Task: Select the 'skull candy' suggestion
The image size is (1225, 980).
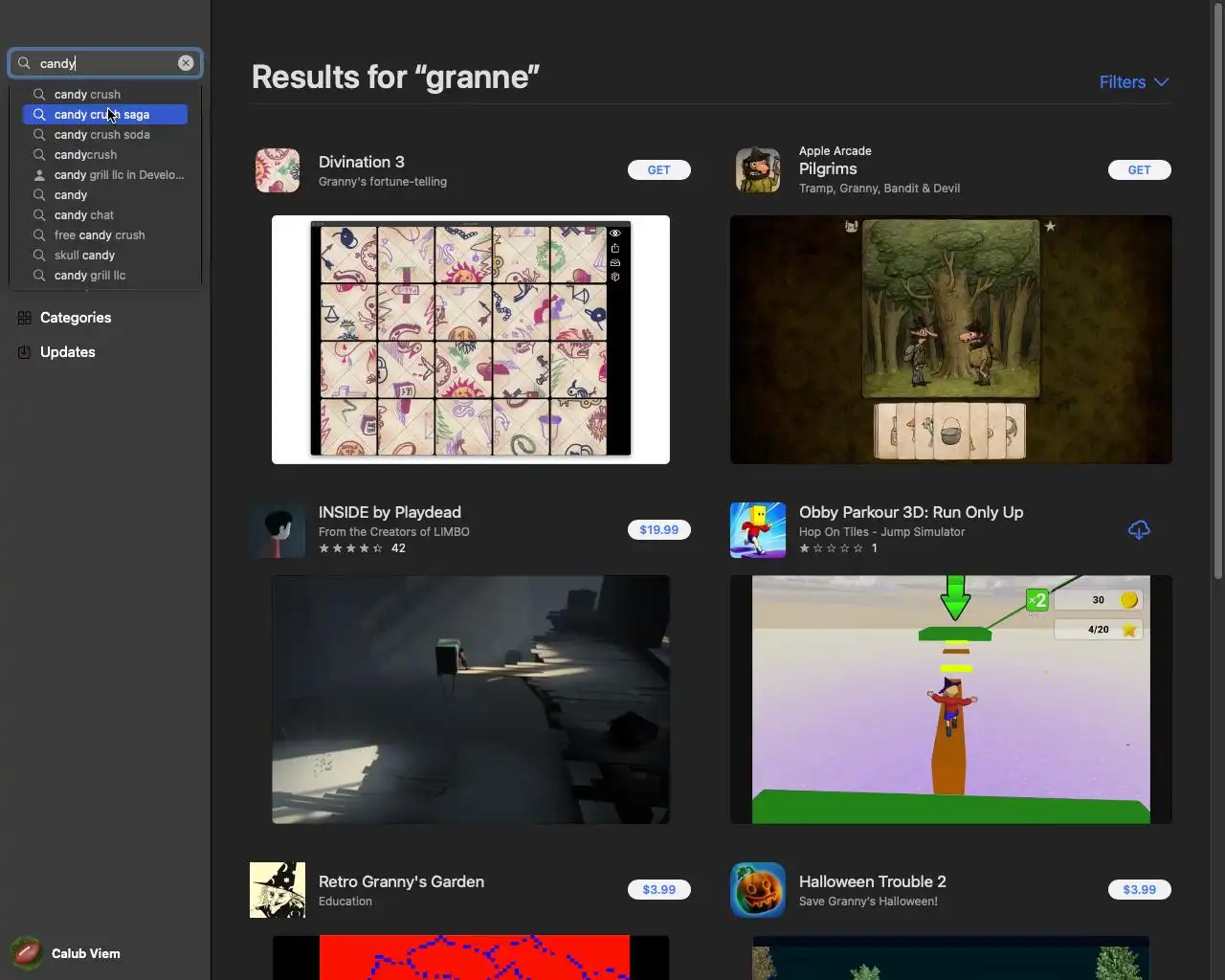Action: point(105,256)
